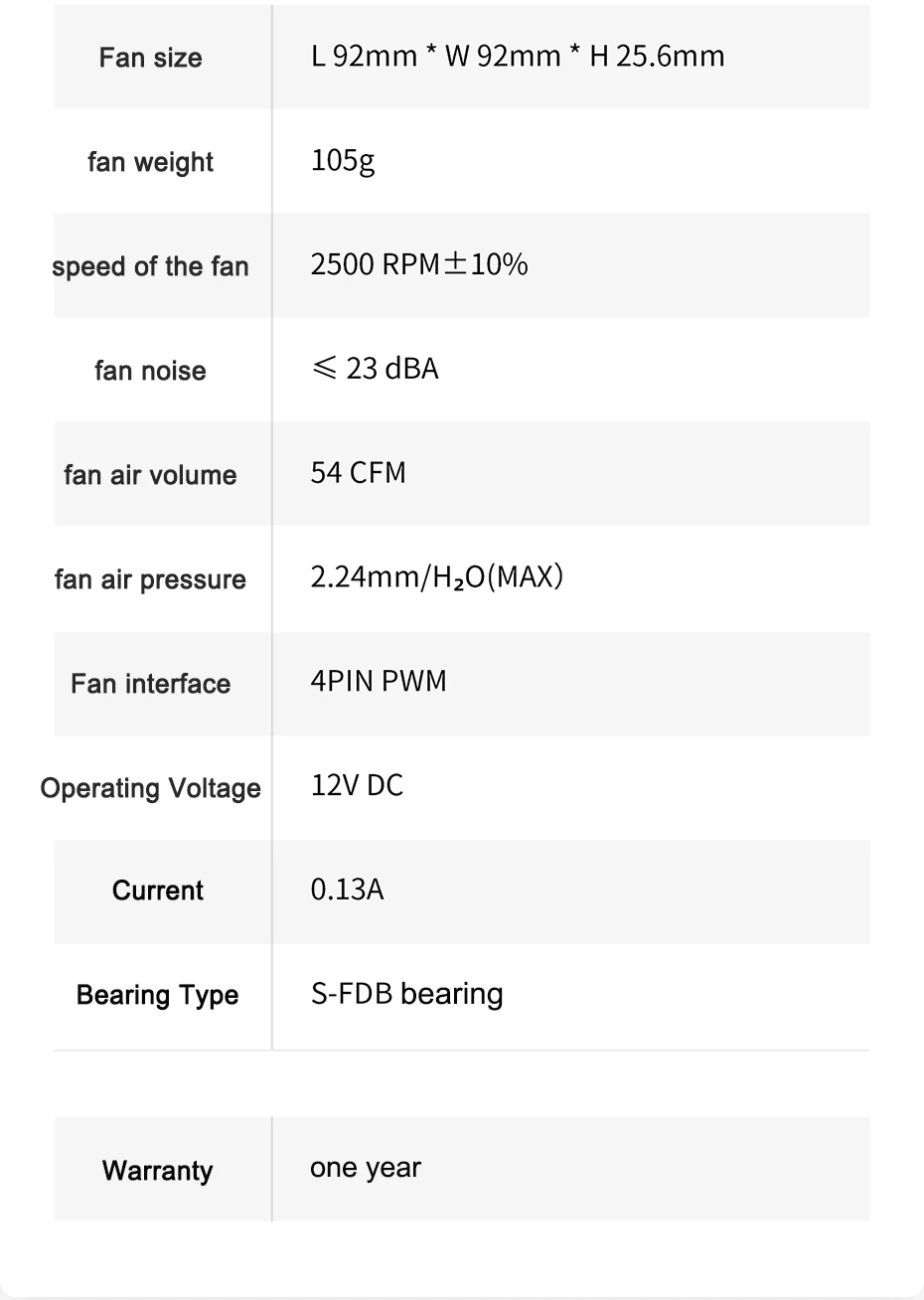Select the 23 dBA noise value
This screenshot has height=1300, width=924.
click(375, 369)
